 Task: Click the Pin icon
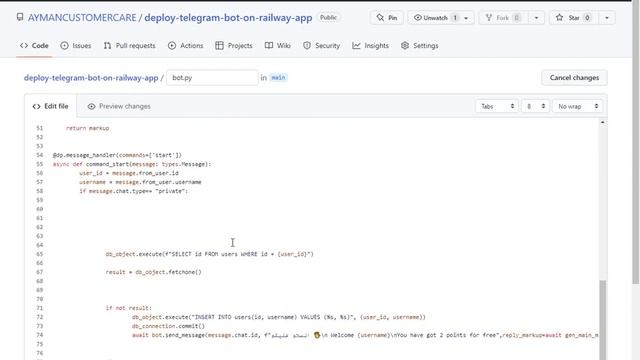click(x=380, y=18)
